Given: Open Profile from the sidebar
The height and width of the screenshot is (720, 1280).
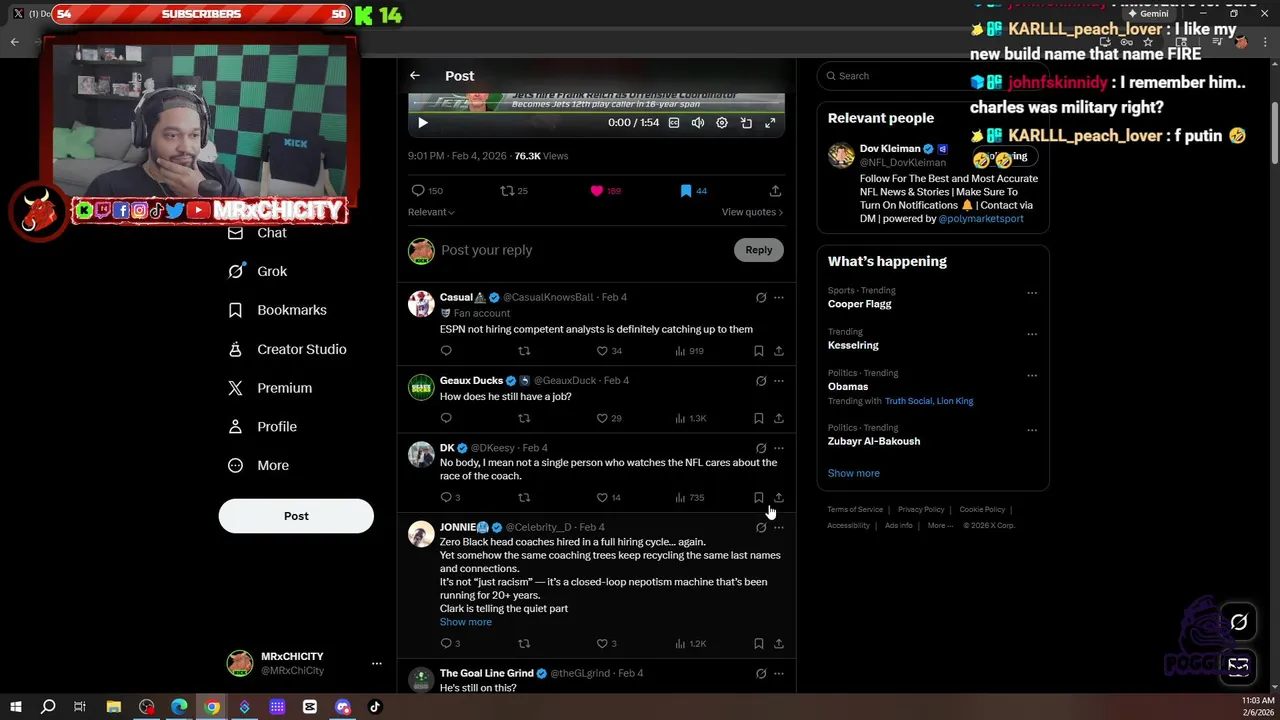Looking at the screenshot, I should click(x=262, y=427).
